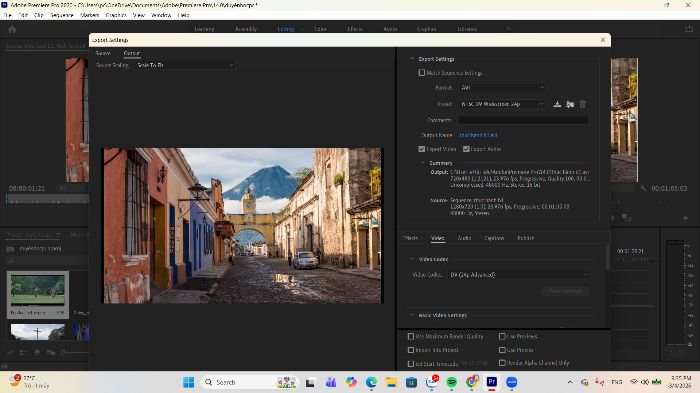700x393 pixels.
Task: Open the Preset dropdown
Action: click(502, 104)
